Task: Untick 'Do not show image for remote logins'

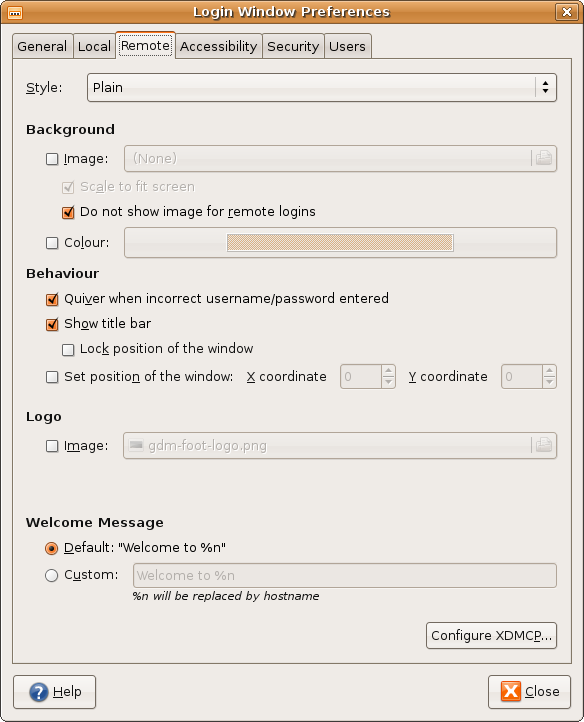Action: click(x=68, y=212)
